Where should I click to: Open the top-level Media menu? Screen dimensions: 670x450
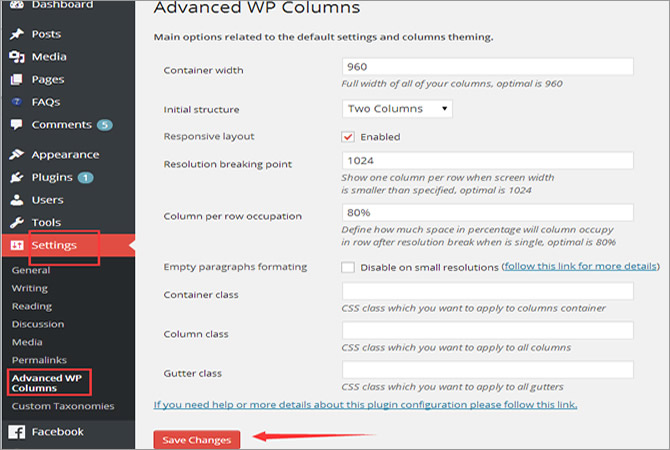[49, 57]
